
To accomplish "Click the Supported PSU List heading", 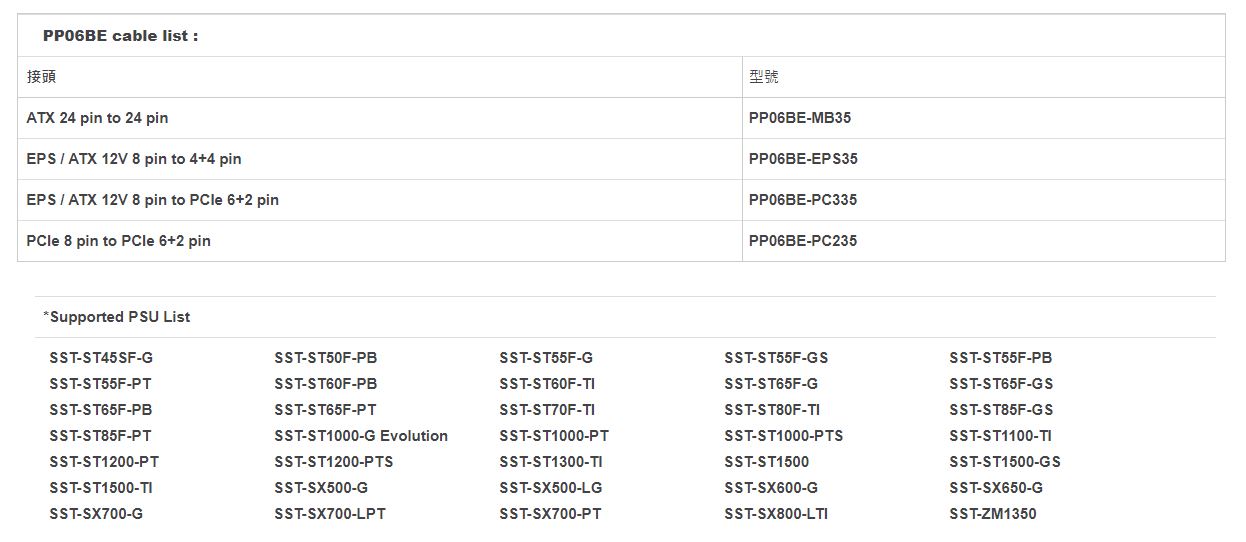I will tap(117, 317).
